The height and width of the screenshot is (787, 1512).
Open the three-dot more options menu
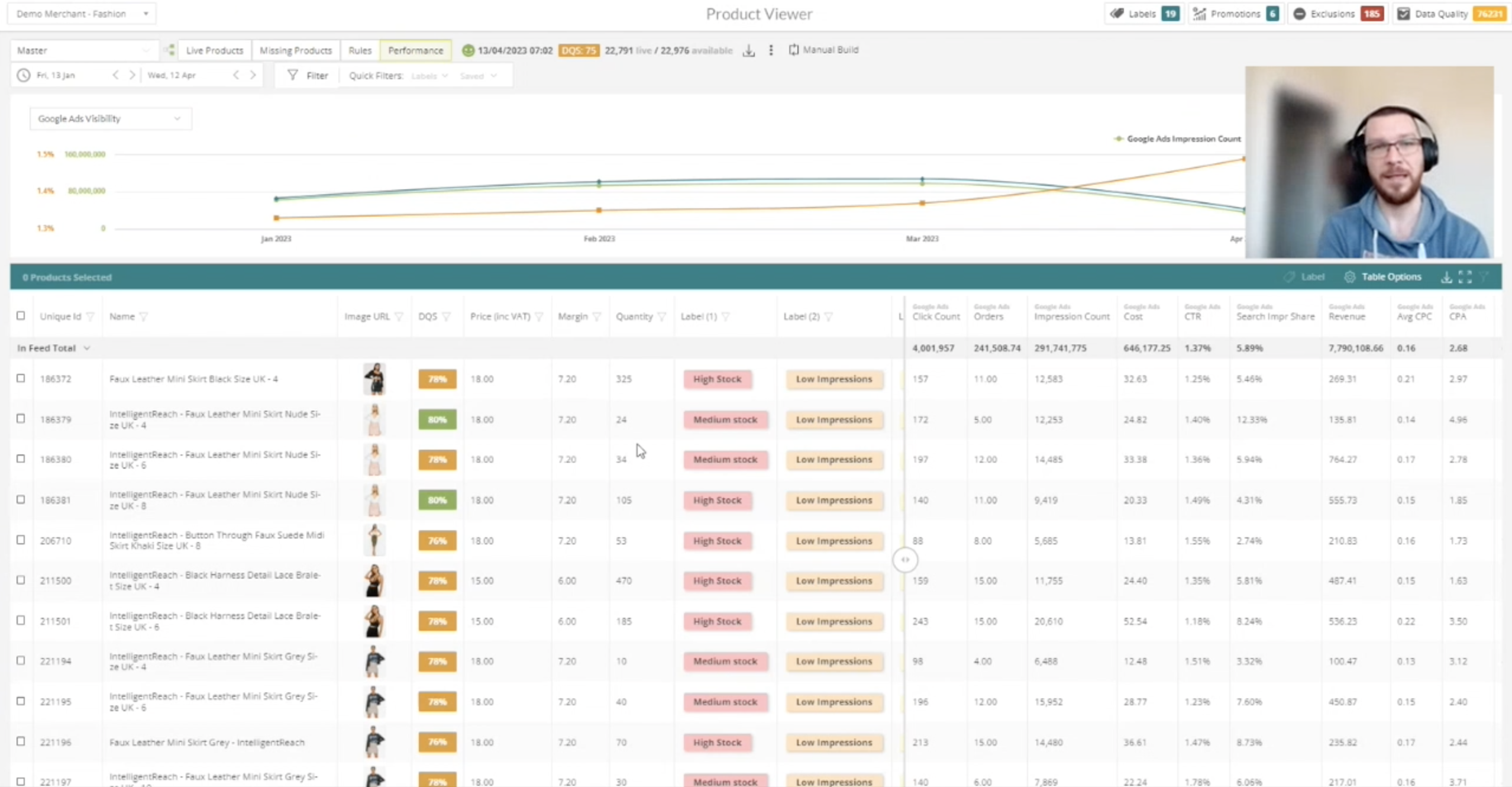pos(771,50)
